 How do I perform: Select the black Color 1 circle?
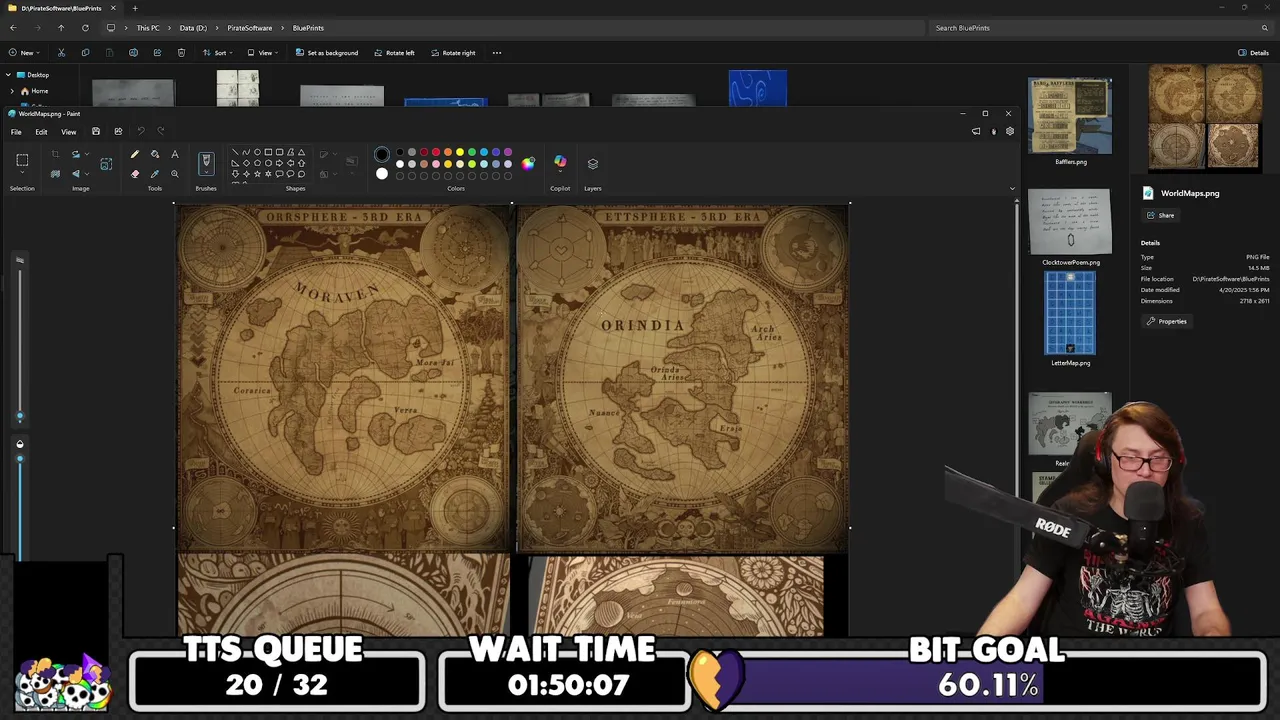coord(382,154)
